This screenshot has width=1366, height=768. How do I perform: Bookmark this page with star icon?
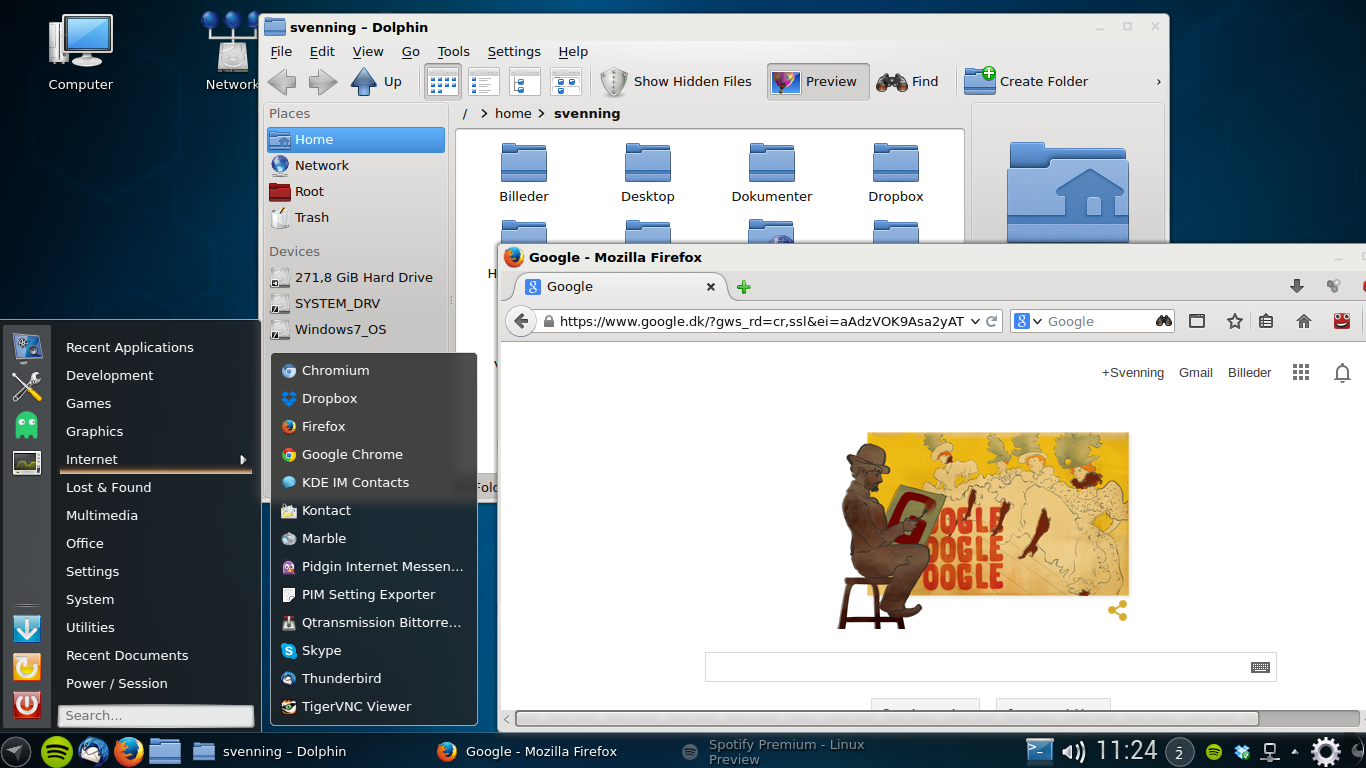[1234, 321]
